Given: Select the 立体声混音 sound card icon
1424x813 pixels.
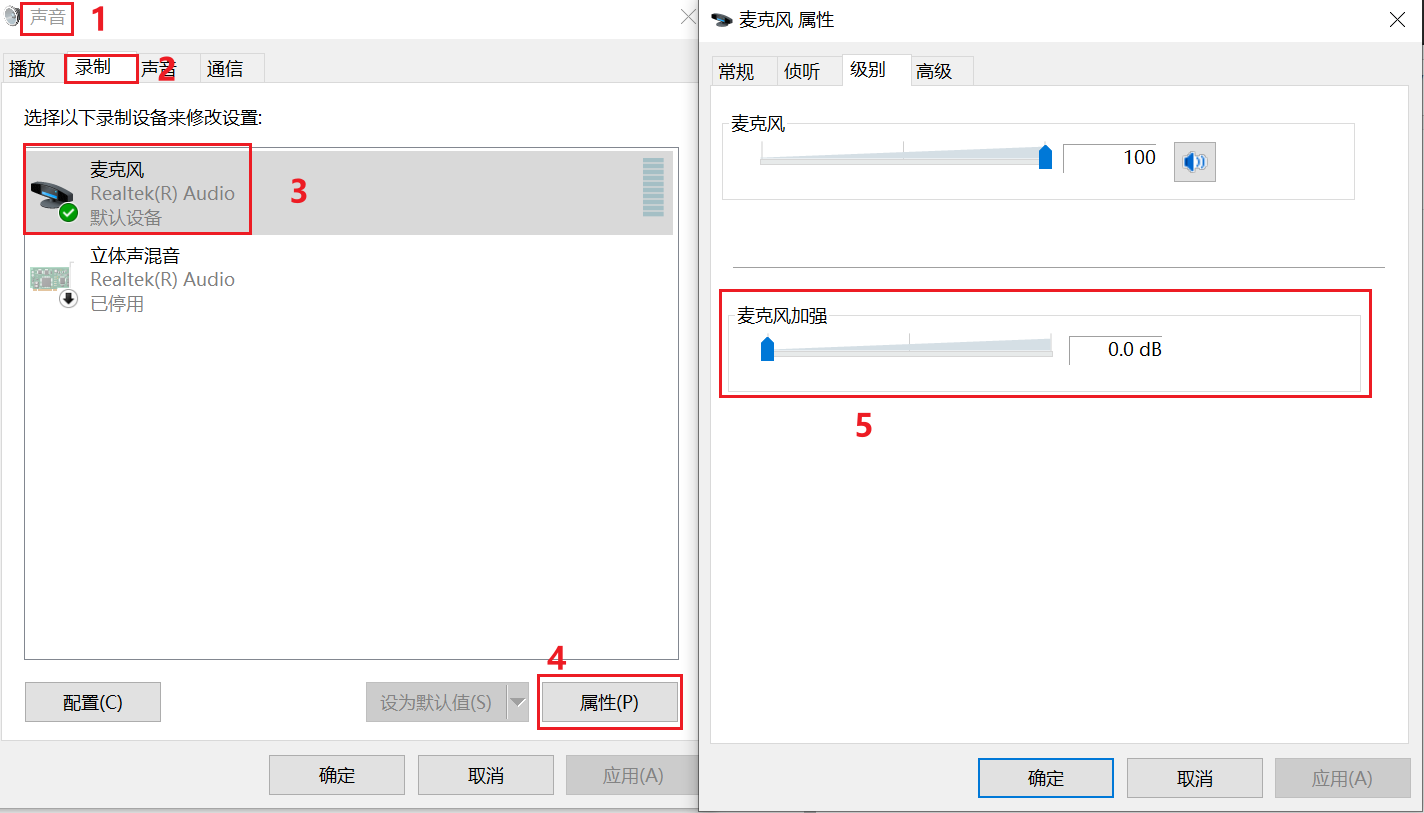Looking at the screenshot, I should [53, 283].
